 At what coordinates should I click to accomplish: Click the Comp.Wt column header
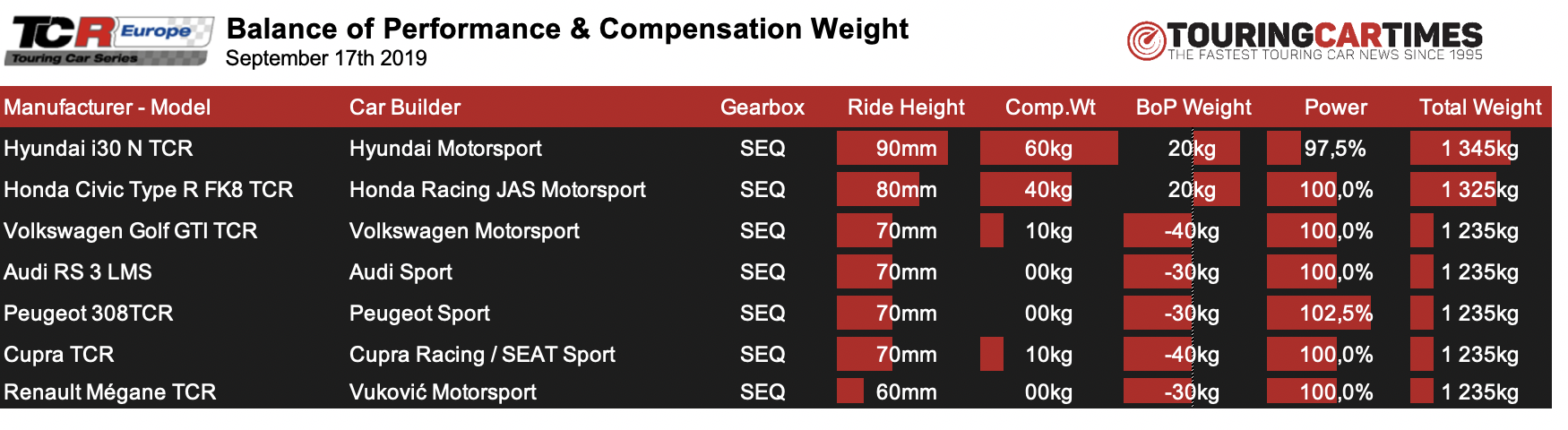coord(1050,107)
